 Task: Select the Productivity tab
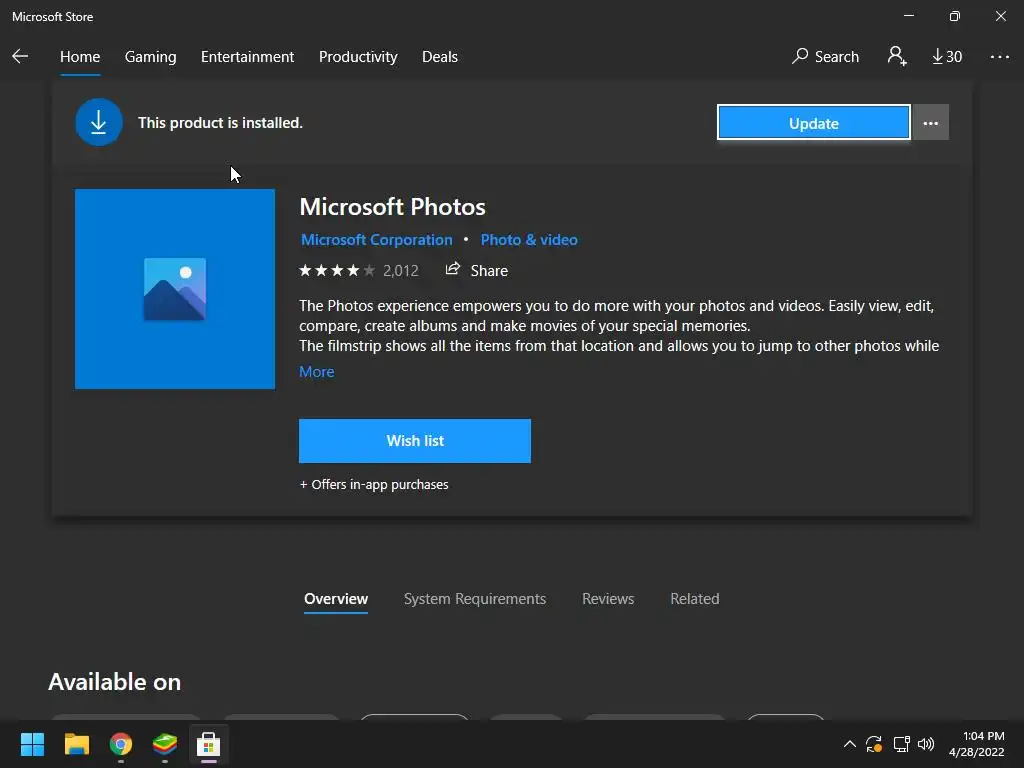pyautogui.click(x=358, y=57)
